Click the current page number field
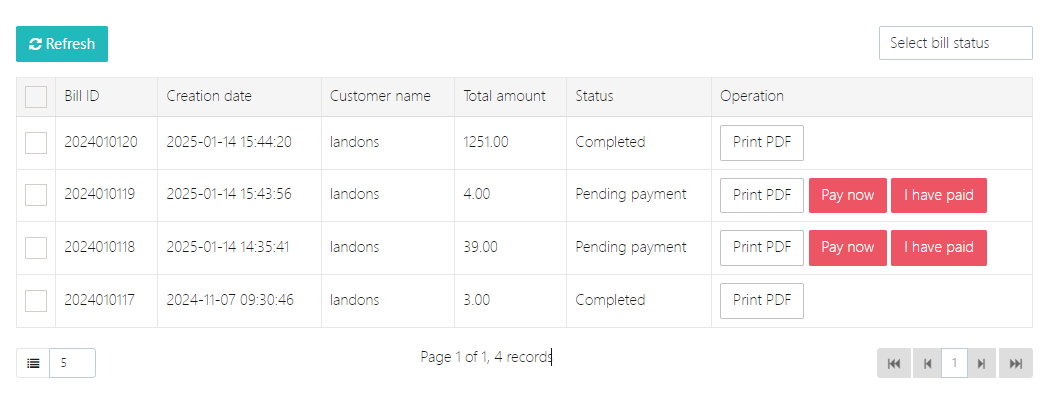 (x=955, y=363)
